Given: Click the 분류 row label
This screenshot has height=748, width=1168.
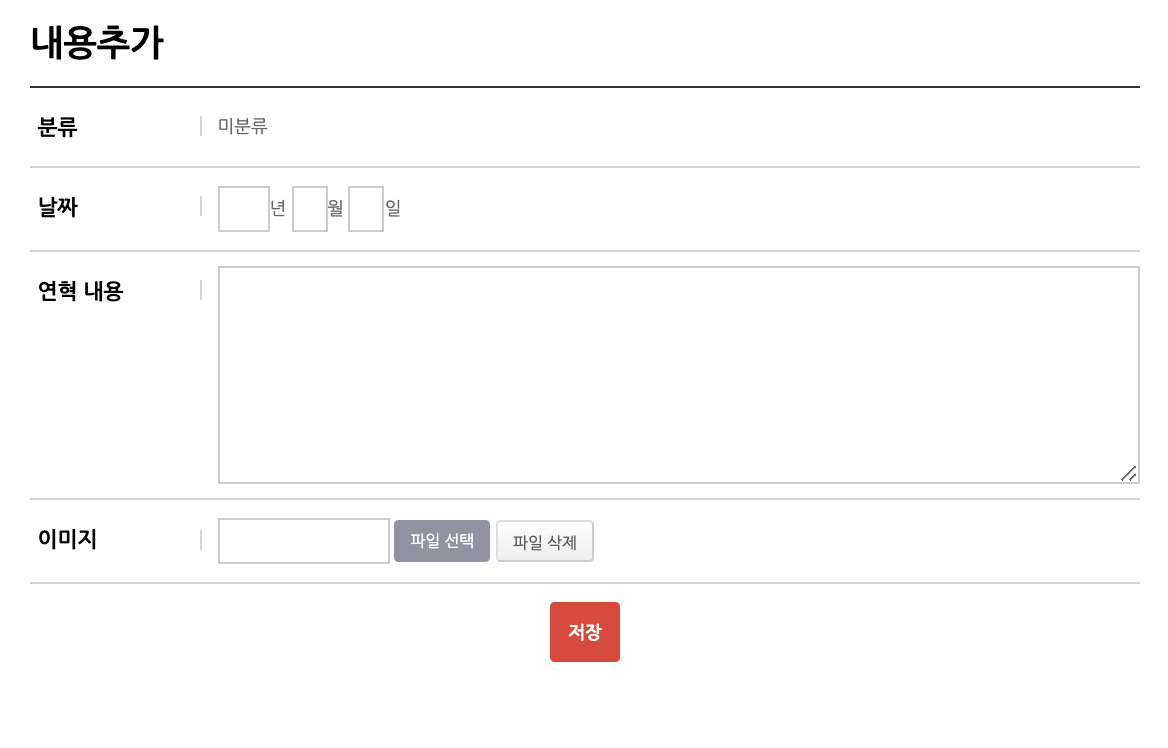Looking at the screenshot, I should (x=57, y=127).
